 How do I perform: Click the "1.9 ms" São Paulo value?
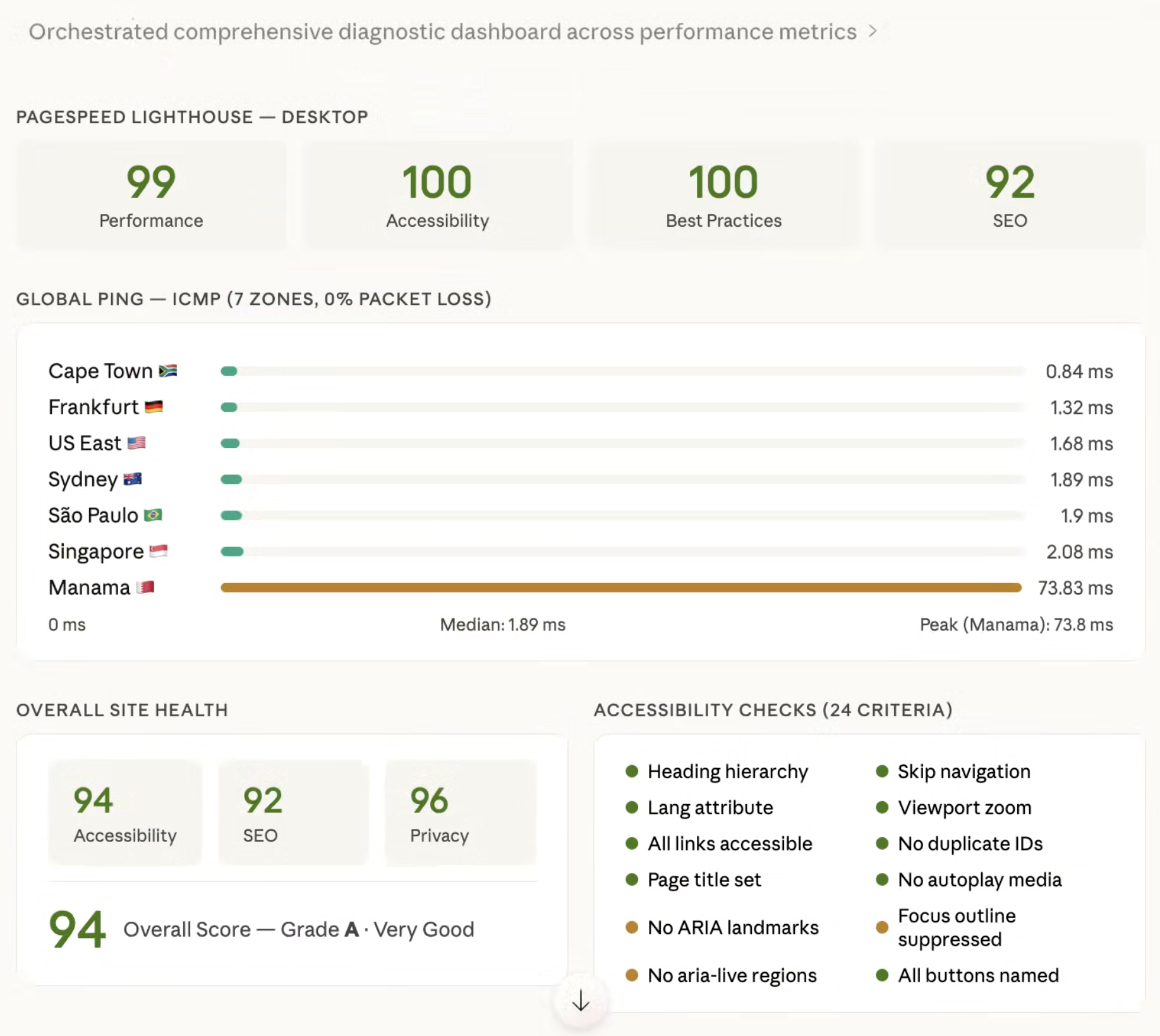tap(1087, 515)
